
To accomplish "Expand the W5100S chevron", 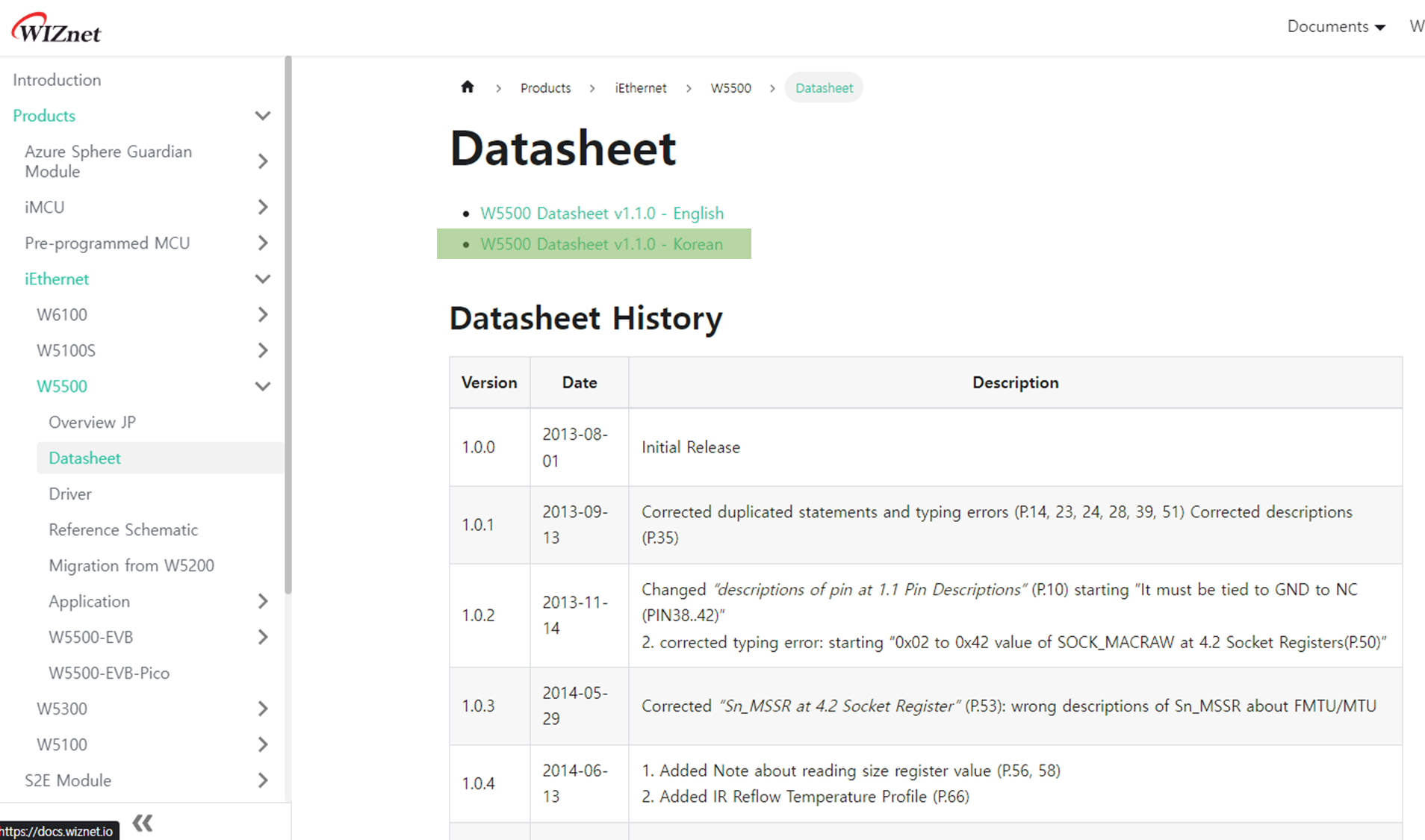I will tap(263, 350).
